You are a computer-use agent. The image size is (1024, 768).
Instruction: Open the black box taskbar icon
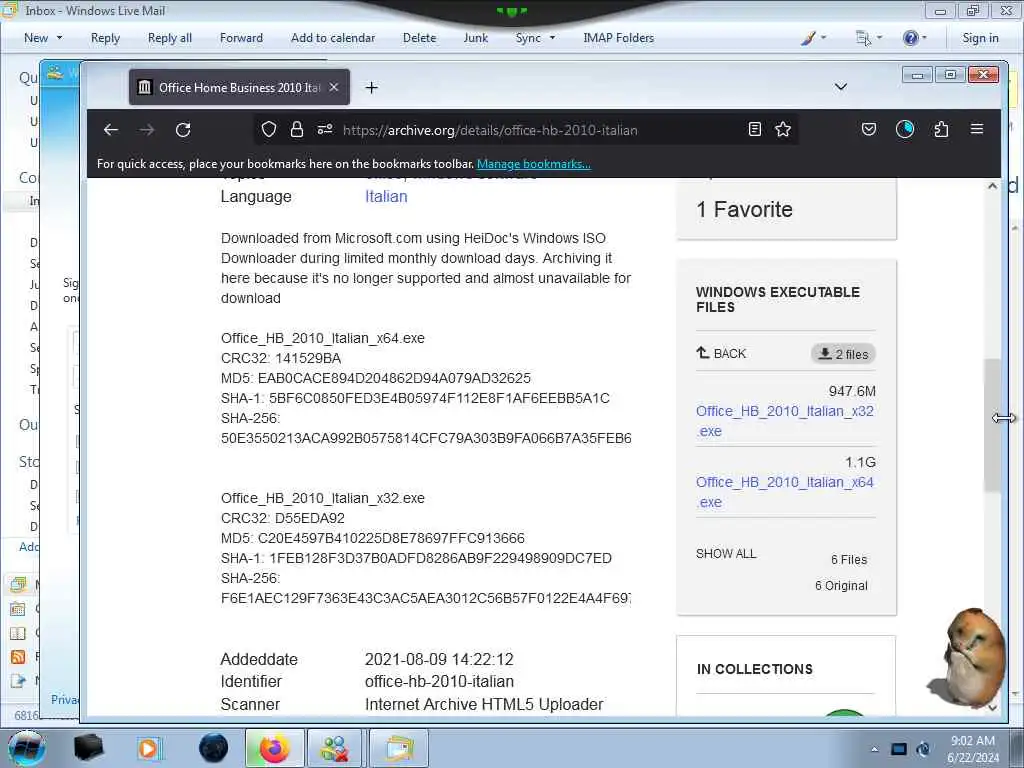click(88, 748)
